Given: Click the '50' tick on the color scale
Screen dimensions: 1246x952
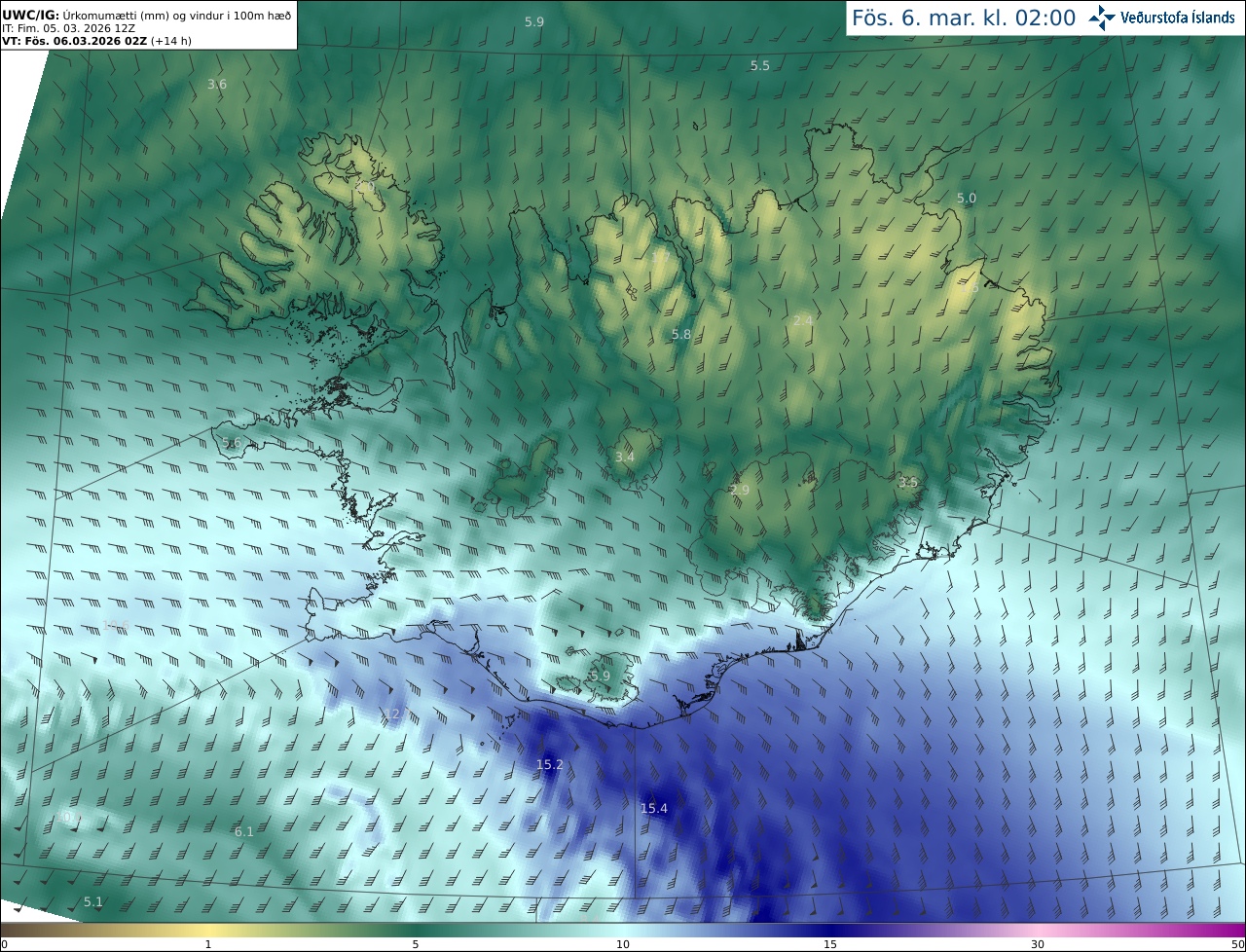Looking at the screenshot, I should click(x=1237, y=944).
